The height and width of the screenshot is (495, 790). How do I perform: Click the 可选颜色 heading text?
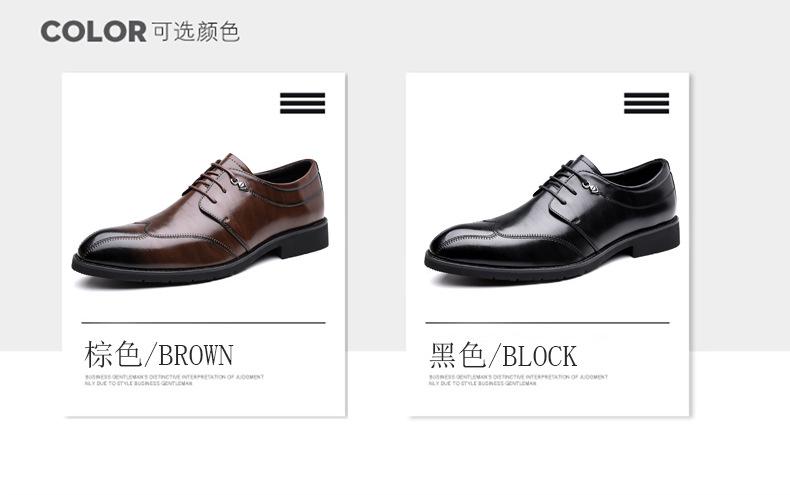point(195,31)
